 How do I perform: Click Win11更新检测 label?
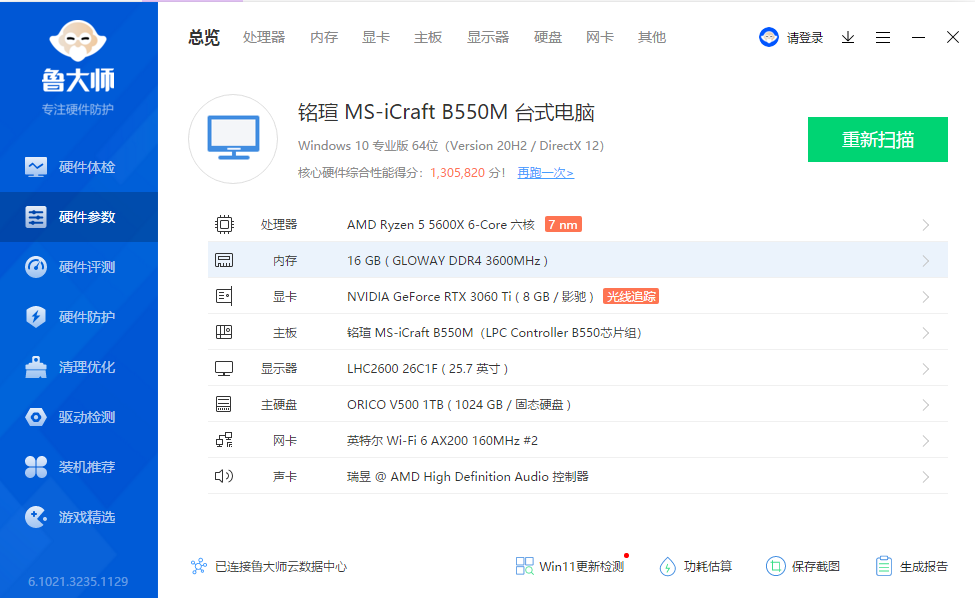pyautogui.click(x=581, y=566)
